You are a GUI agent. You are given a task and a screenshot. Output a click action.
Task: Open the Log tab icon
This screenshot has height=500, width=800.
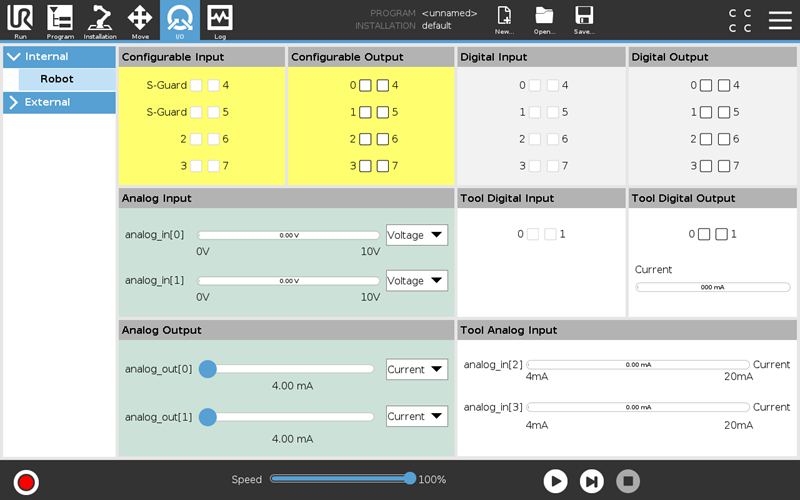[220, 20]
